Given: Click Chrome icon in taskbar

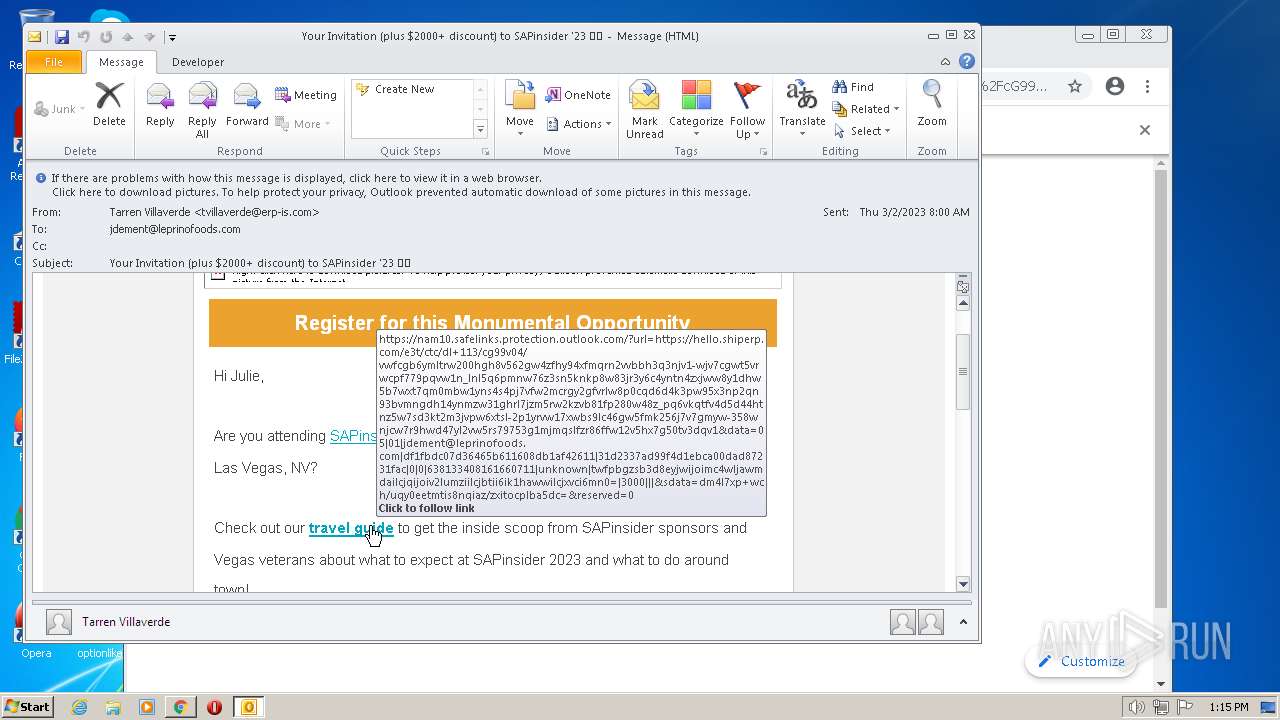Looking at the screenshot, I should 180,707.
